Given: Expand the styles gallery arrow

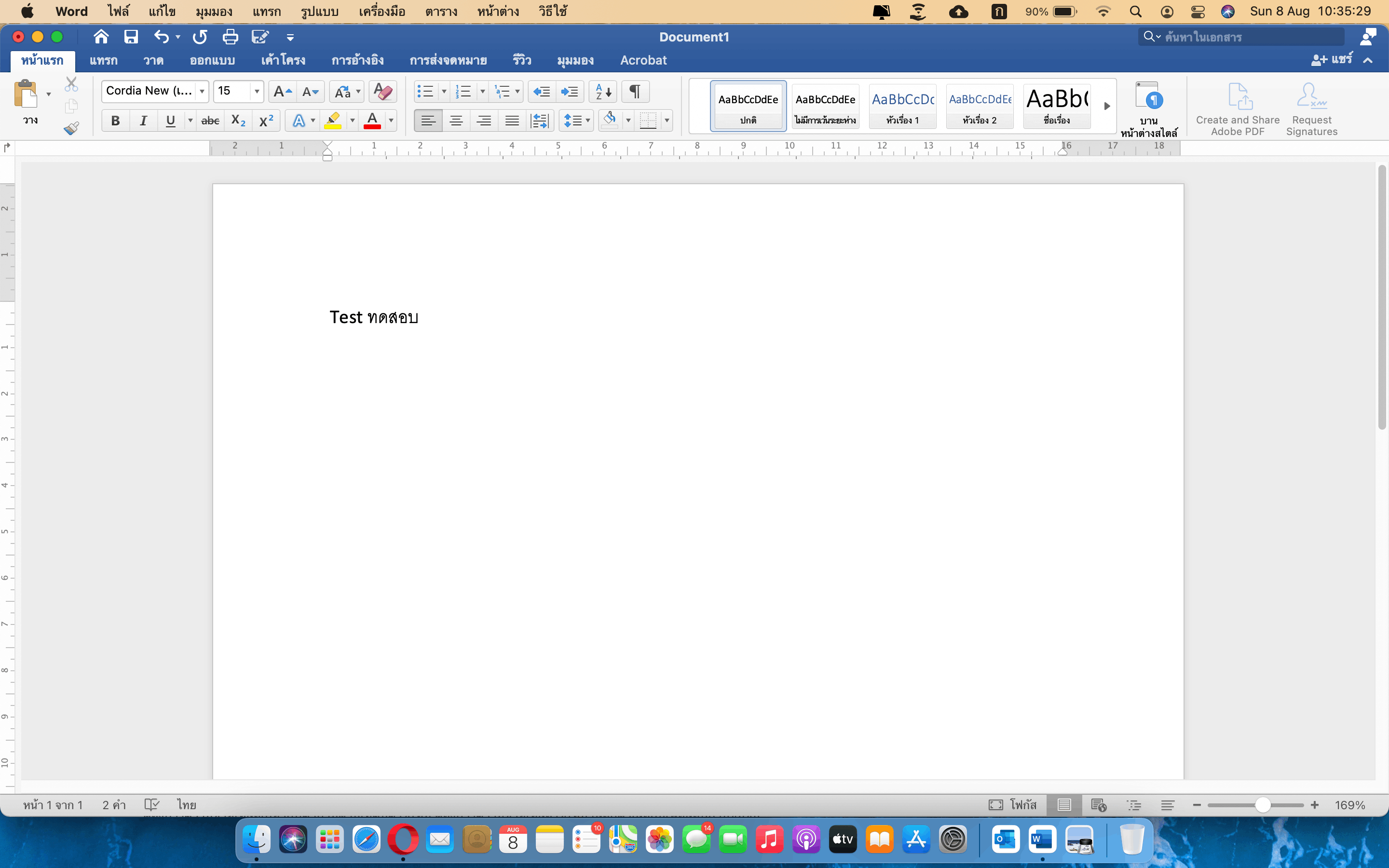Looking at the screenshot, I should point(1106,106).
